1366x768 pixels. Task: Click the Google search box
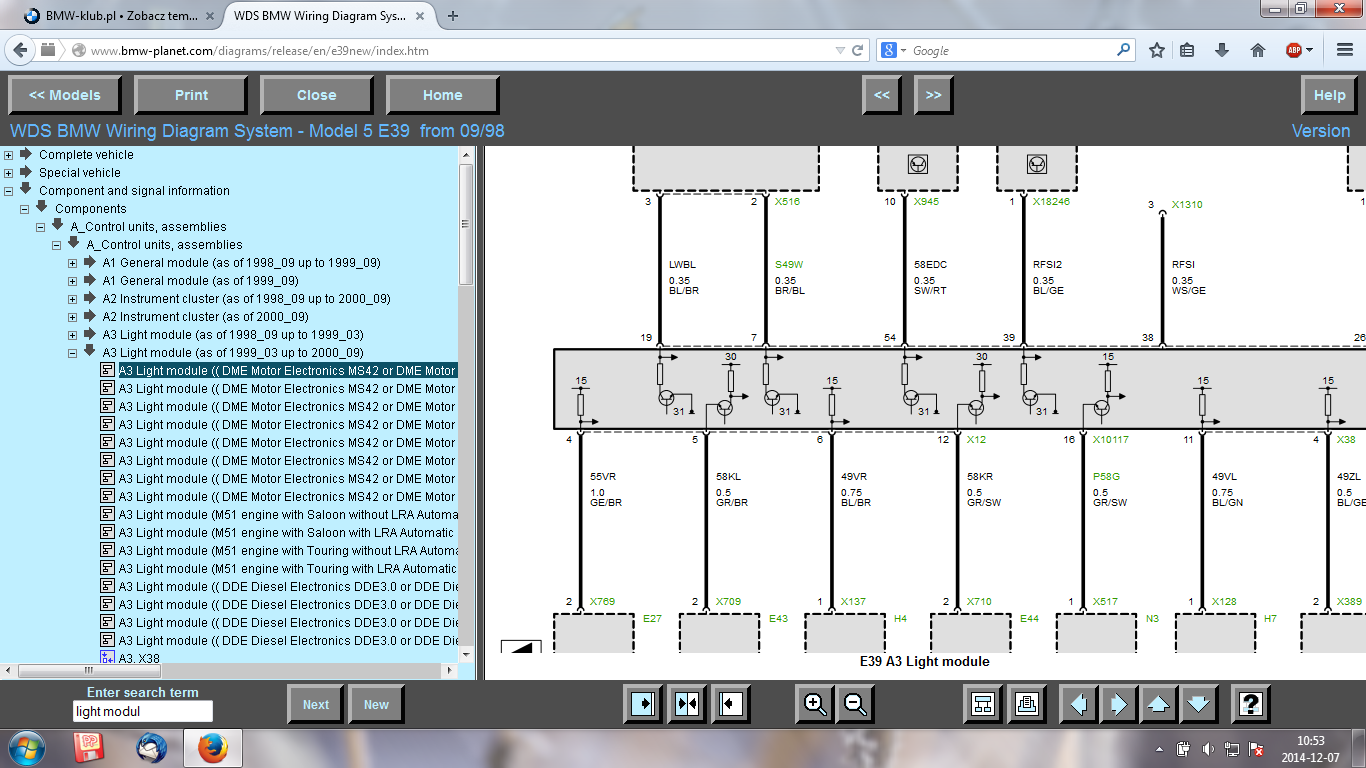pyautogui.click(x=1010, y=50)
